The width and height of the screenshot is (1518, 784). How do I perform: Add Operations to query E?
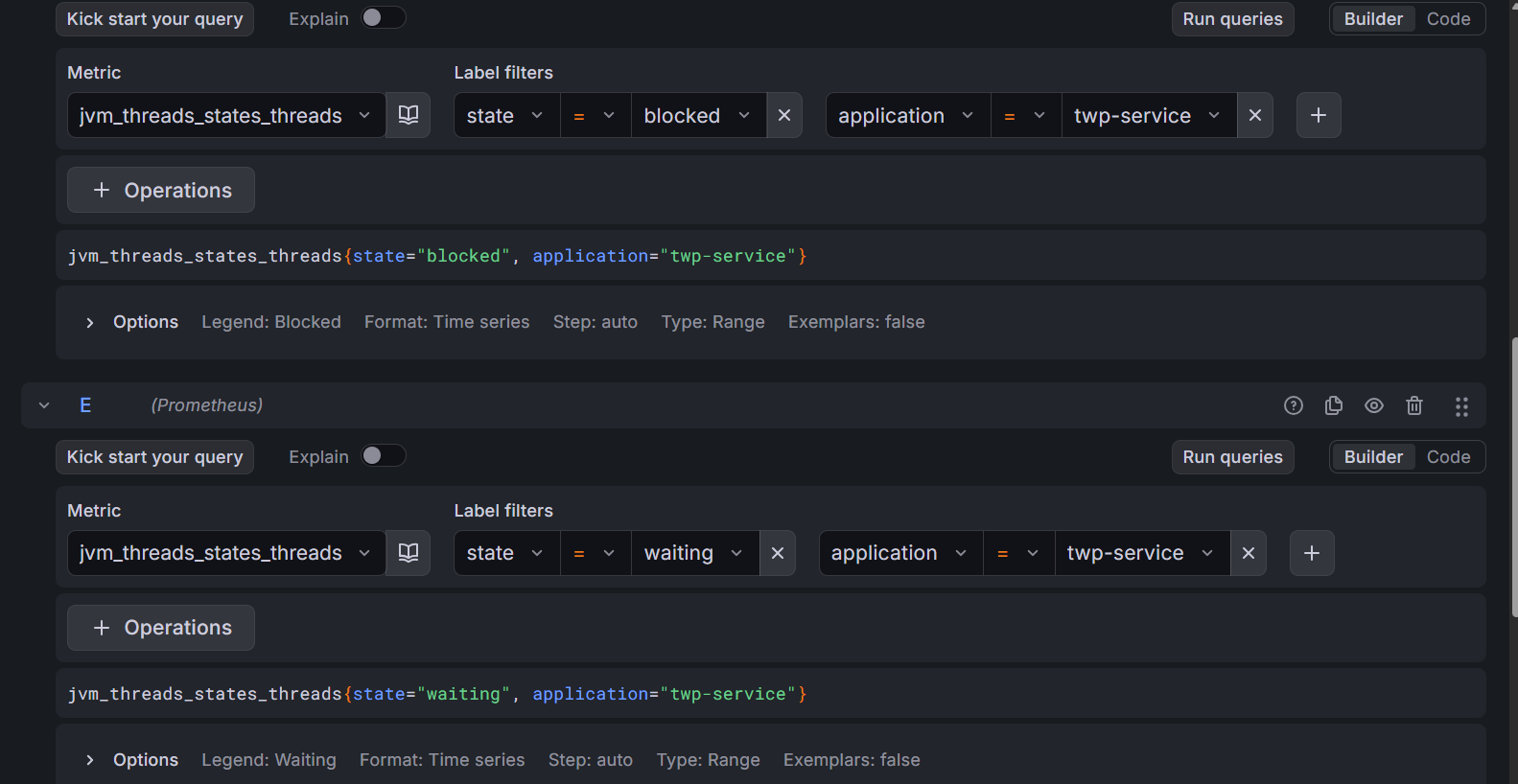point(161,628)
